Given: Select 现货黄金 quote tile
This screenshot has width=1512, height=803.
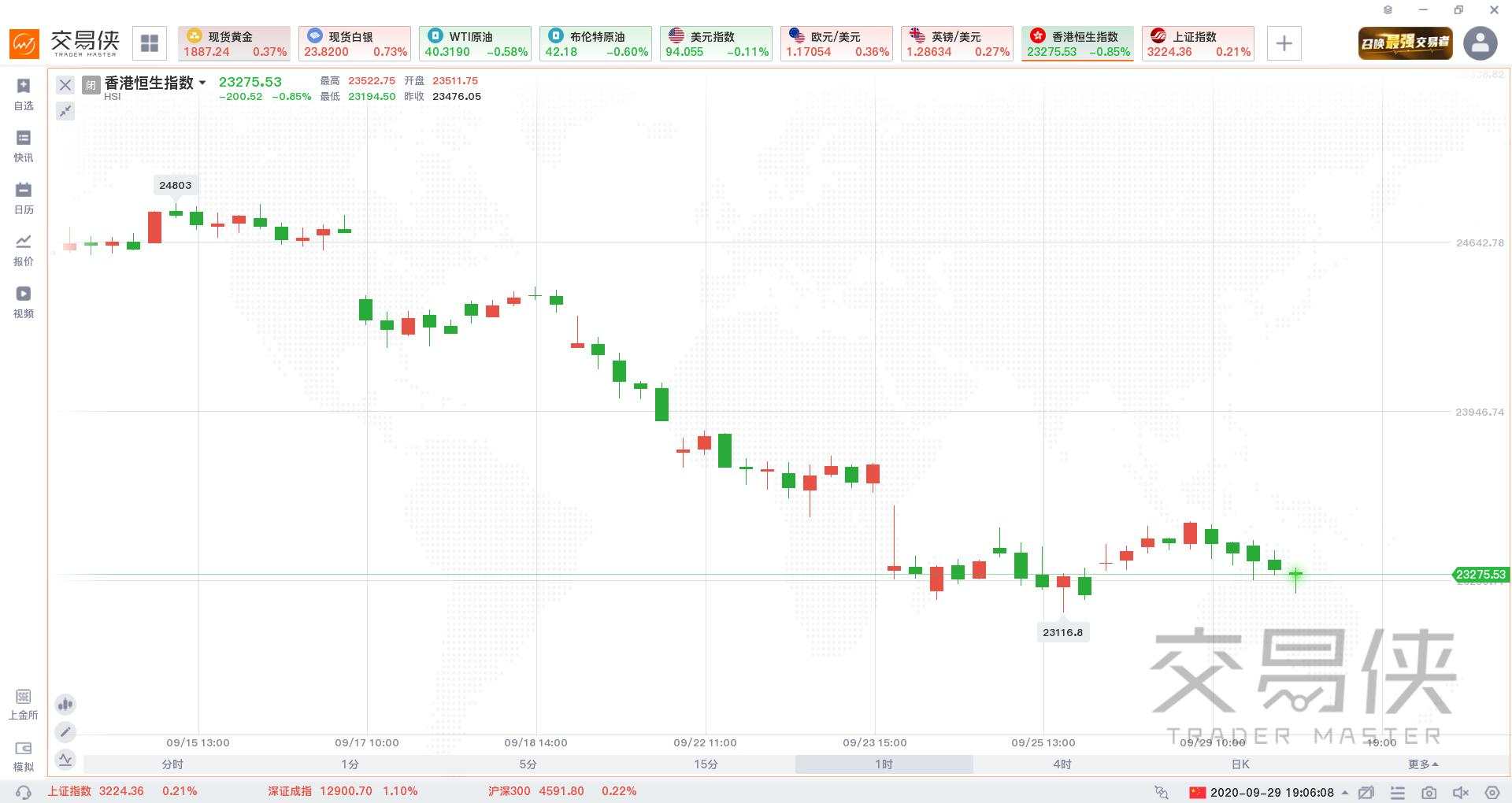Looking at the screenshot, I should (x=234, y=43).
